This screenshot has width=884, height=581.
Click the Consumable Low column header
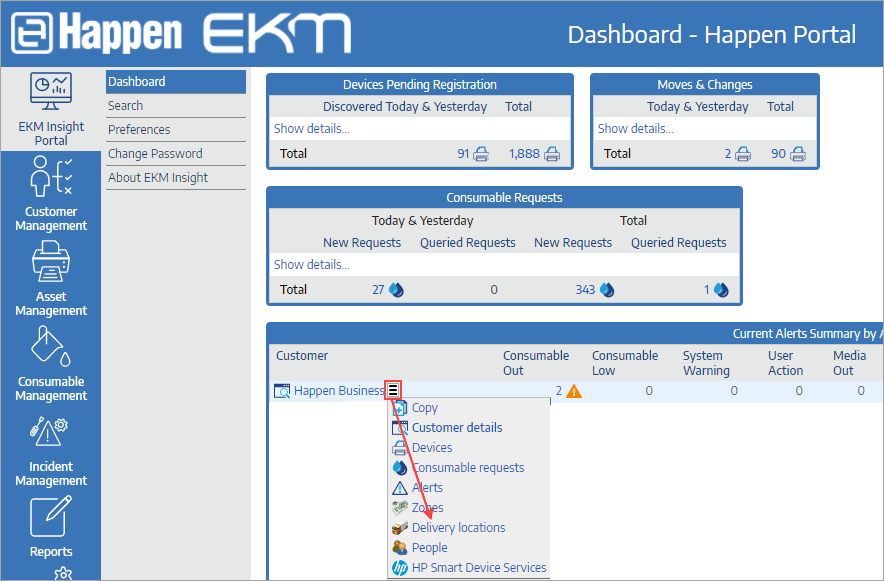[625, 363]
